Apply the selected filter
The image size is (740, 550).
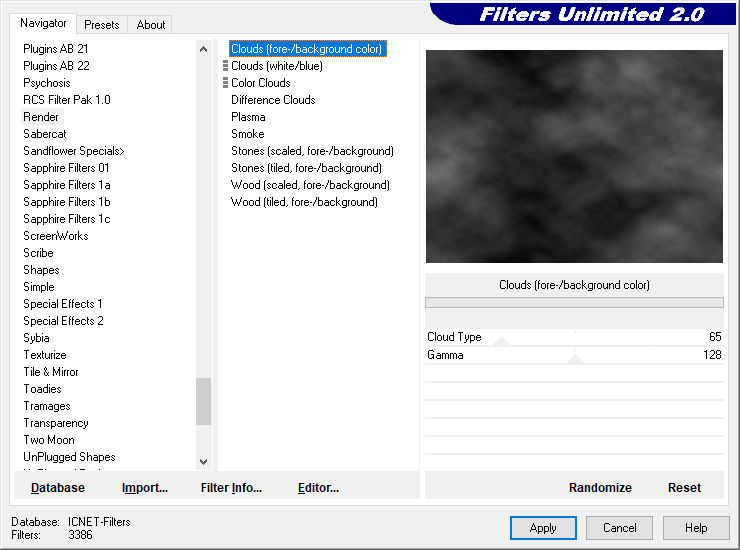pyautogui.click(x=543, y=528)
